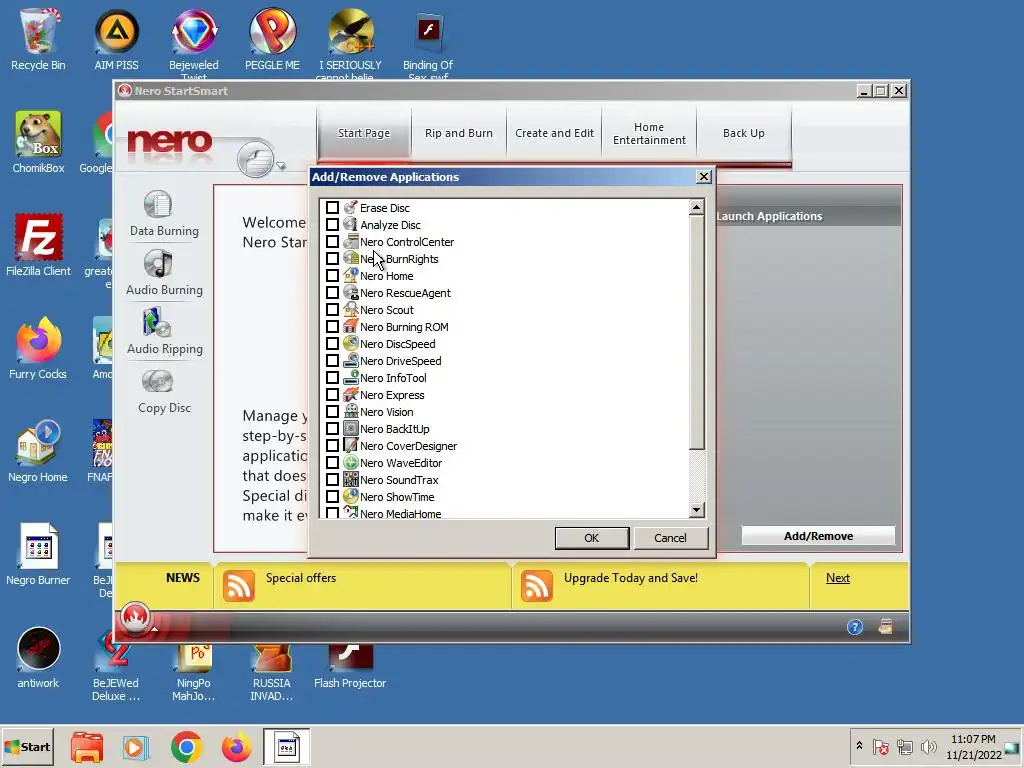Image resolution: width=1024 pixels, height=768 pixels.
Task: Check the Nero WaveEditor checkbox
Action: click(x=332, y=462)
